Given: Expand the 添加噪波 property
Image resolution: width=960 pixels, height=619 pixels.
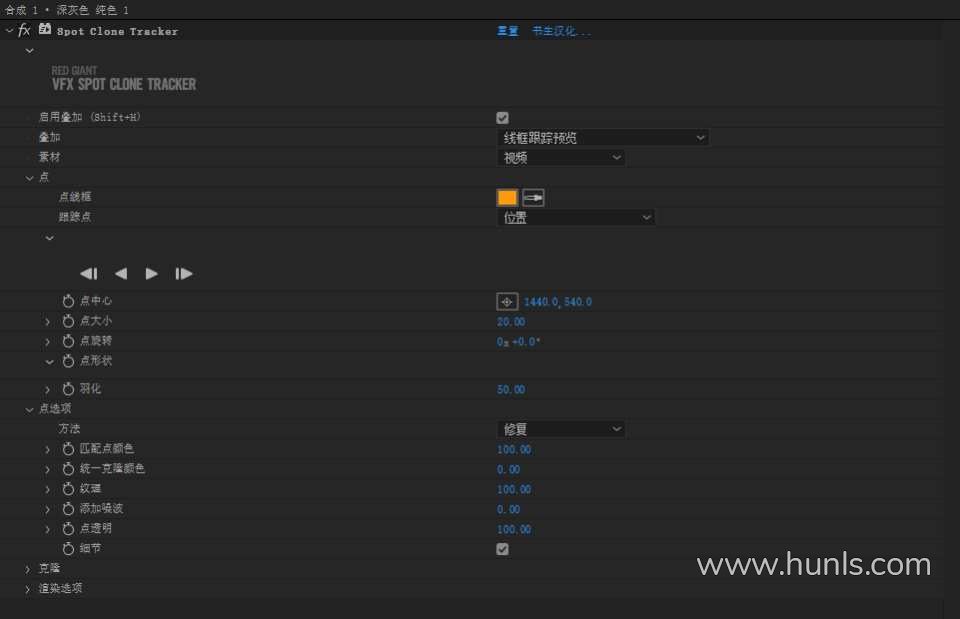Looking at the screenshot, I should (x=48, y=509).
